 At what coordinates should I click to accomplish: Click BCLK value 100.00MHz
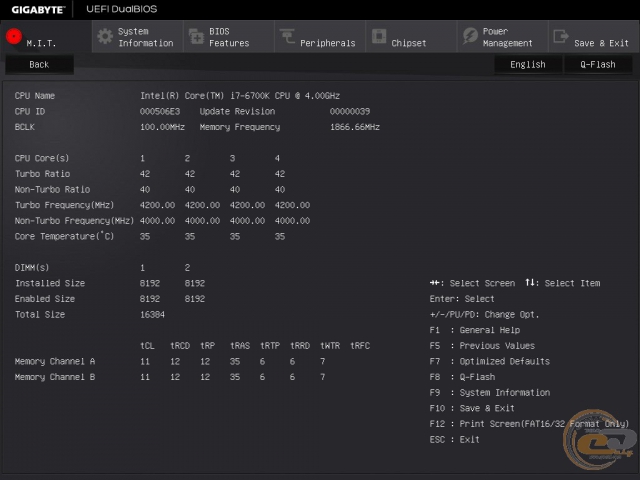click(x=162, y=127)
